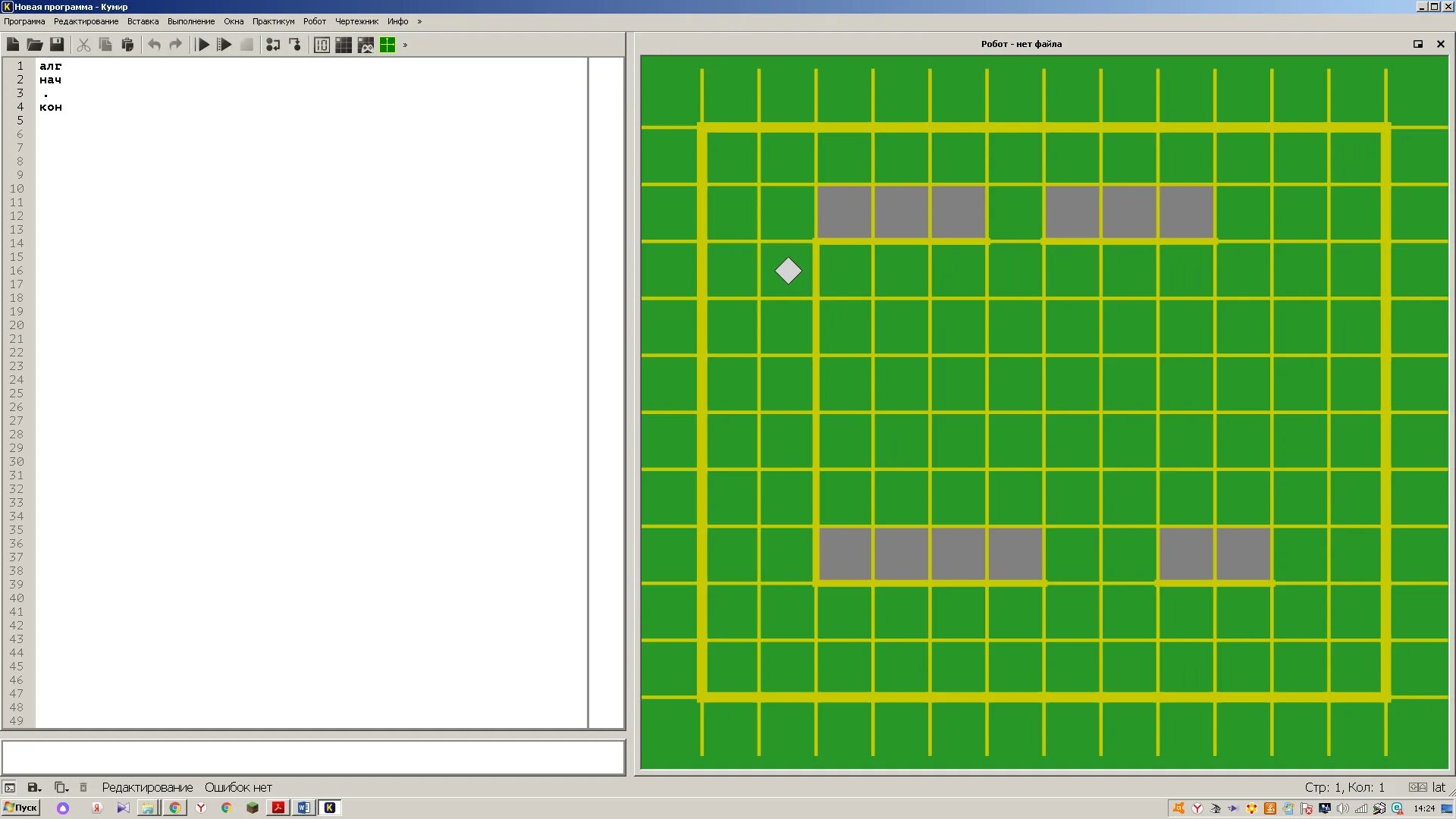Open a program via folder icon
Viewport: 1456px width, 819px height.
34,45
